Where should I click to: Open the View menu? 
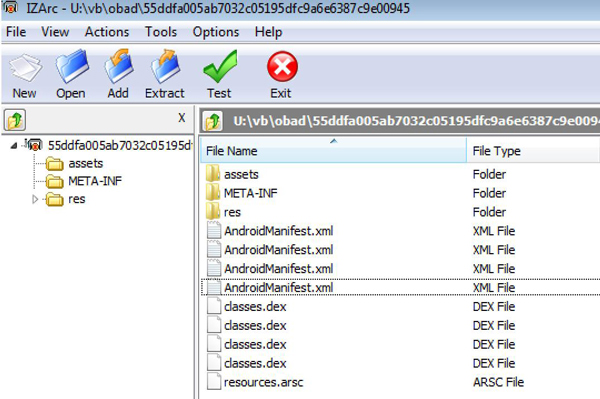55,32
